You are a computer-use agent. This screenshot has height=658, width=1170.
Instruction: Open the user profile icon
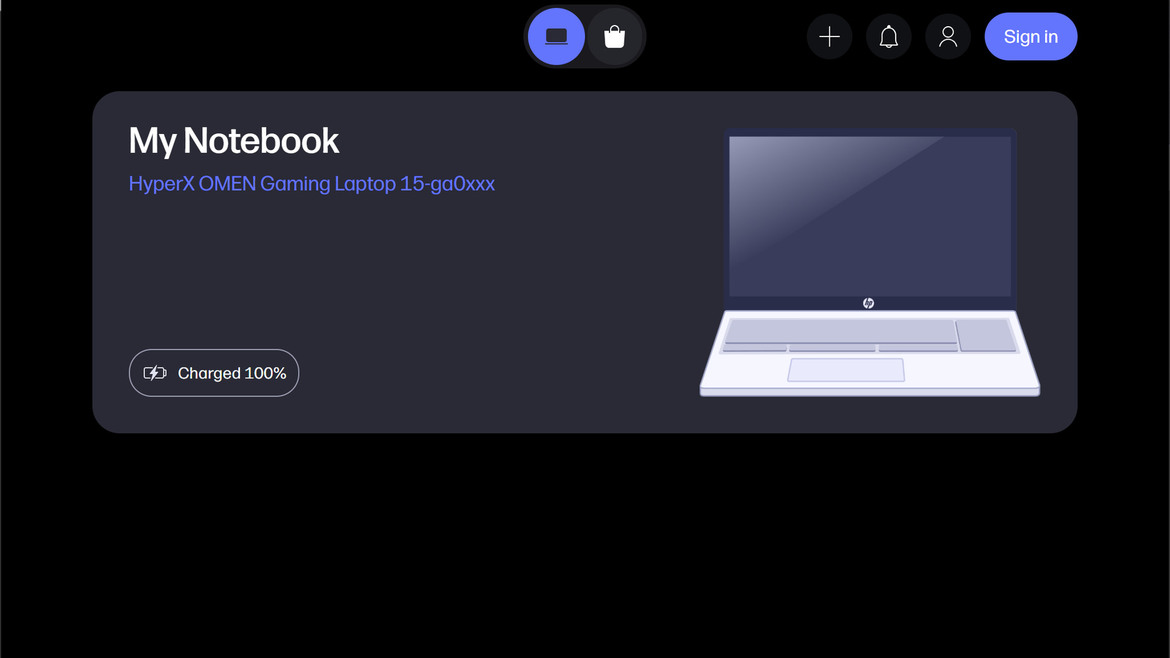[948, 37]
